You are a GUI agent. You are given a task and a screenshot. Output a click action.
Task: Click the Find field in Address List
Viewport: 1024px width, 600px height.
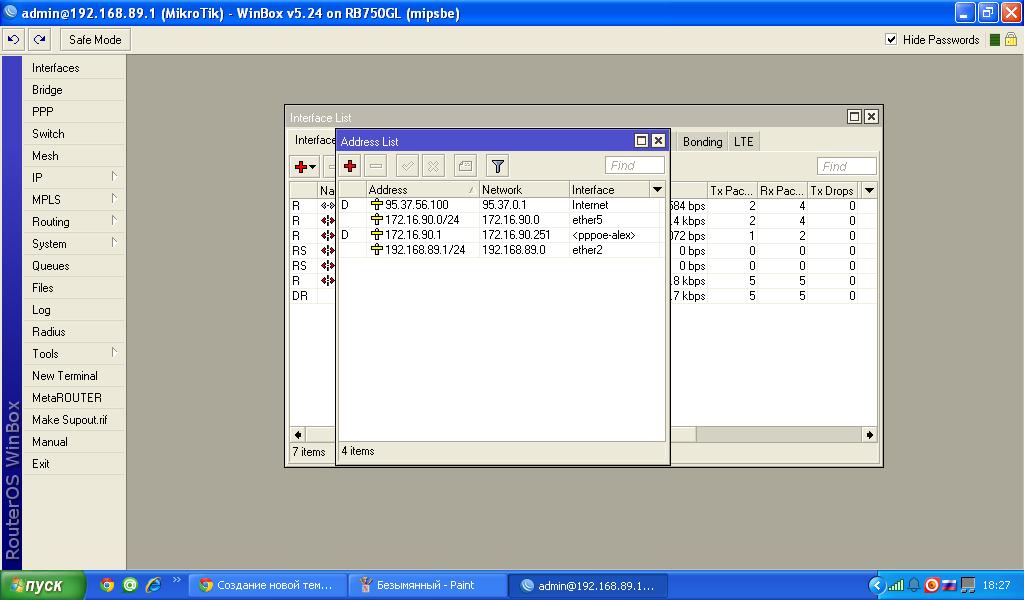[635, 166]
